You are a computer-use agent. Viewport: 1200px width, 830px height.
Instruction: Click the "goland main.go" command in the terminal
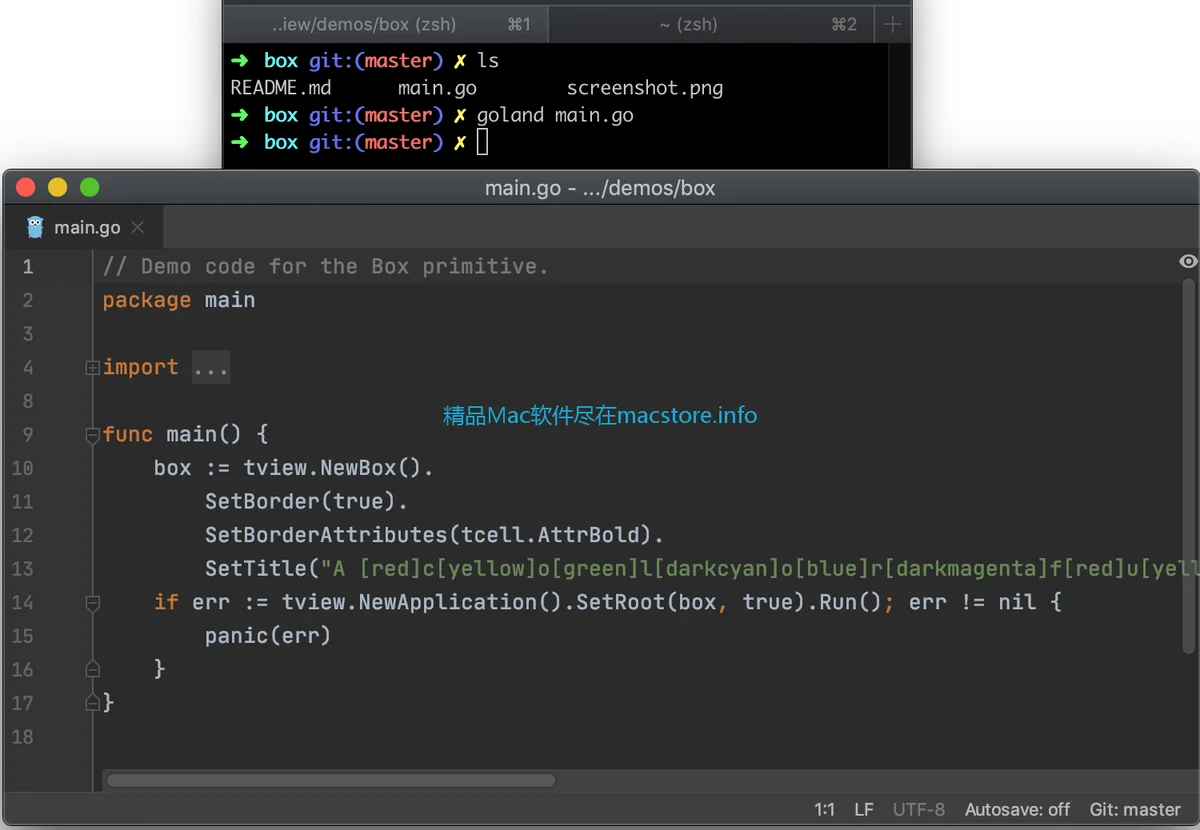(555, 115)
